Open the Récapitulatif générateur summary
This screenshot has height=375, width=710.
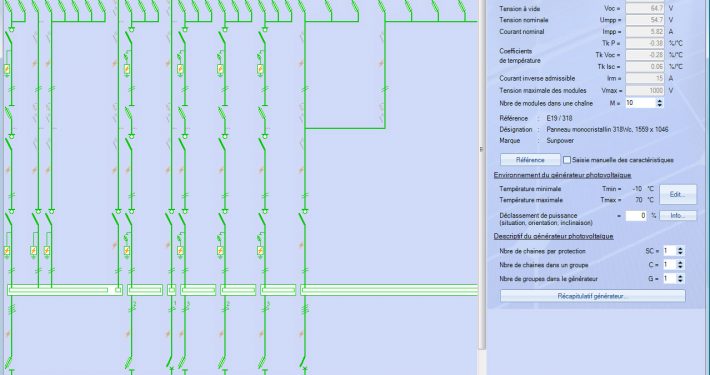(x=593, y=296)
